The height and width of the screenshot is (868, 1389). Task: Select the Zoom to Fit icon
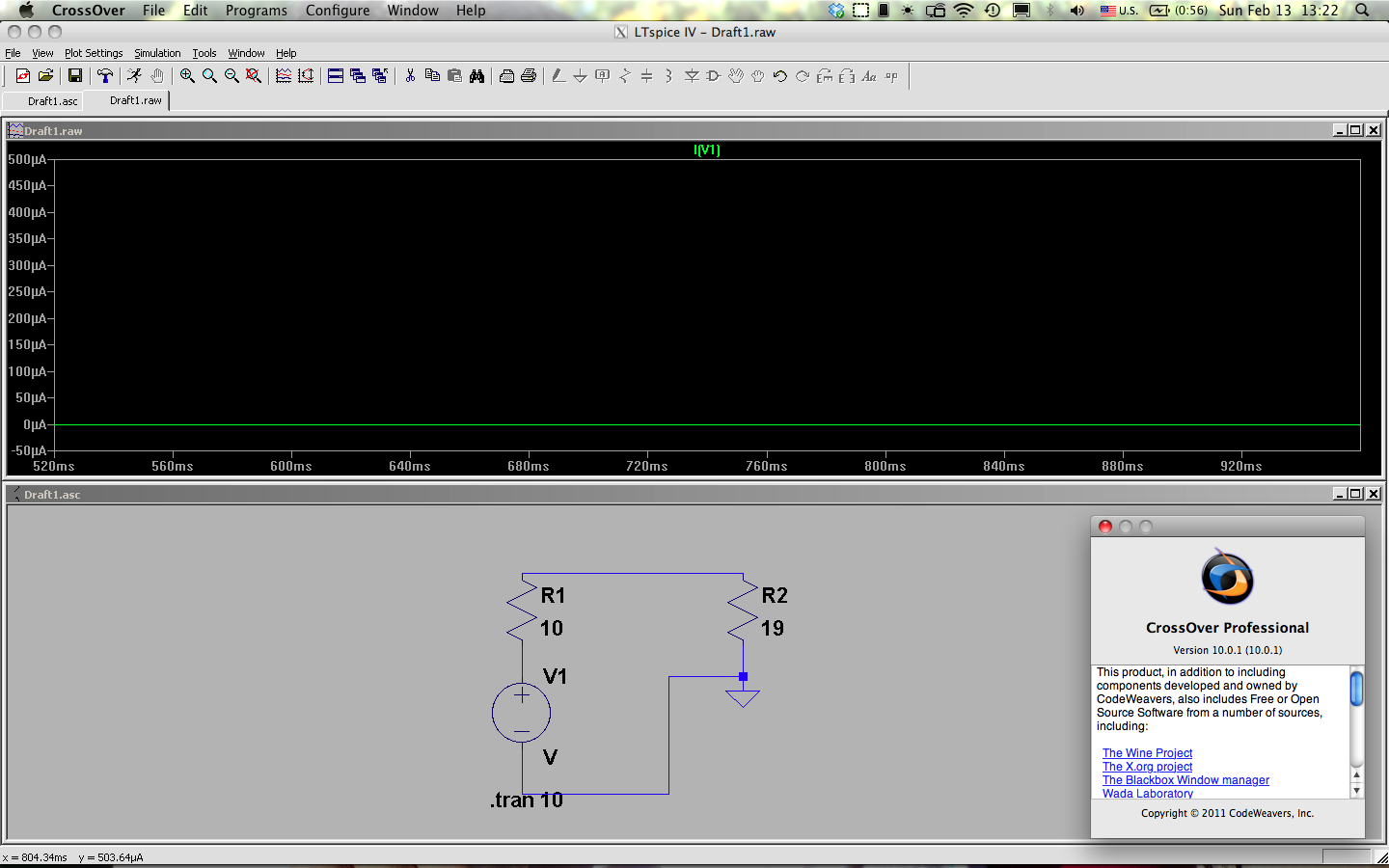(x=254, y=76)
